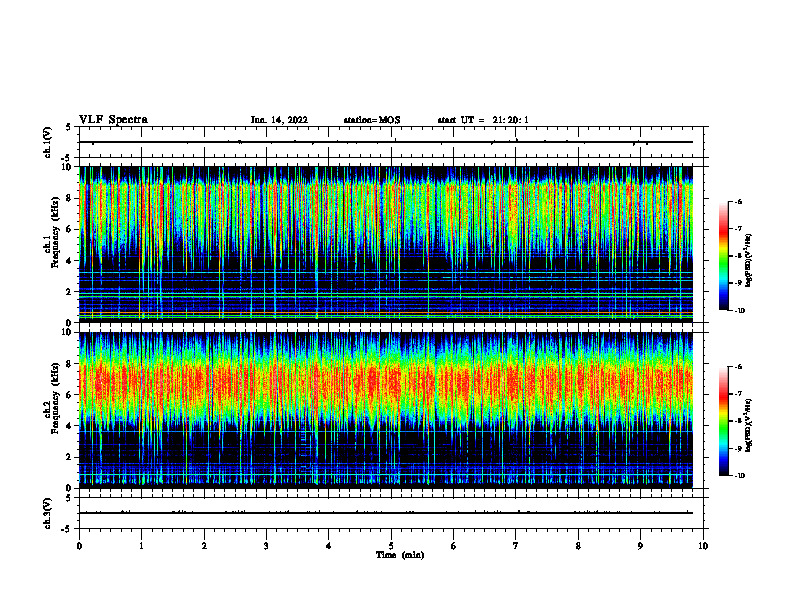
Task: Click the time axis tick label "7"
Action: 516,546
